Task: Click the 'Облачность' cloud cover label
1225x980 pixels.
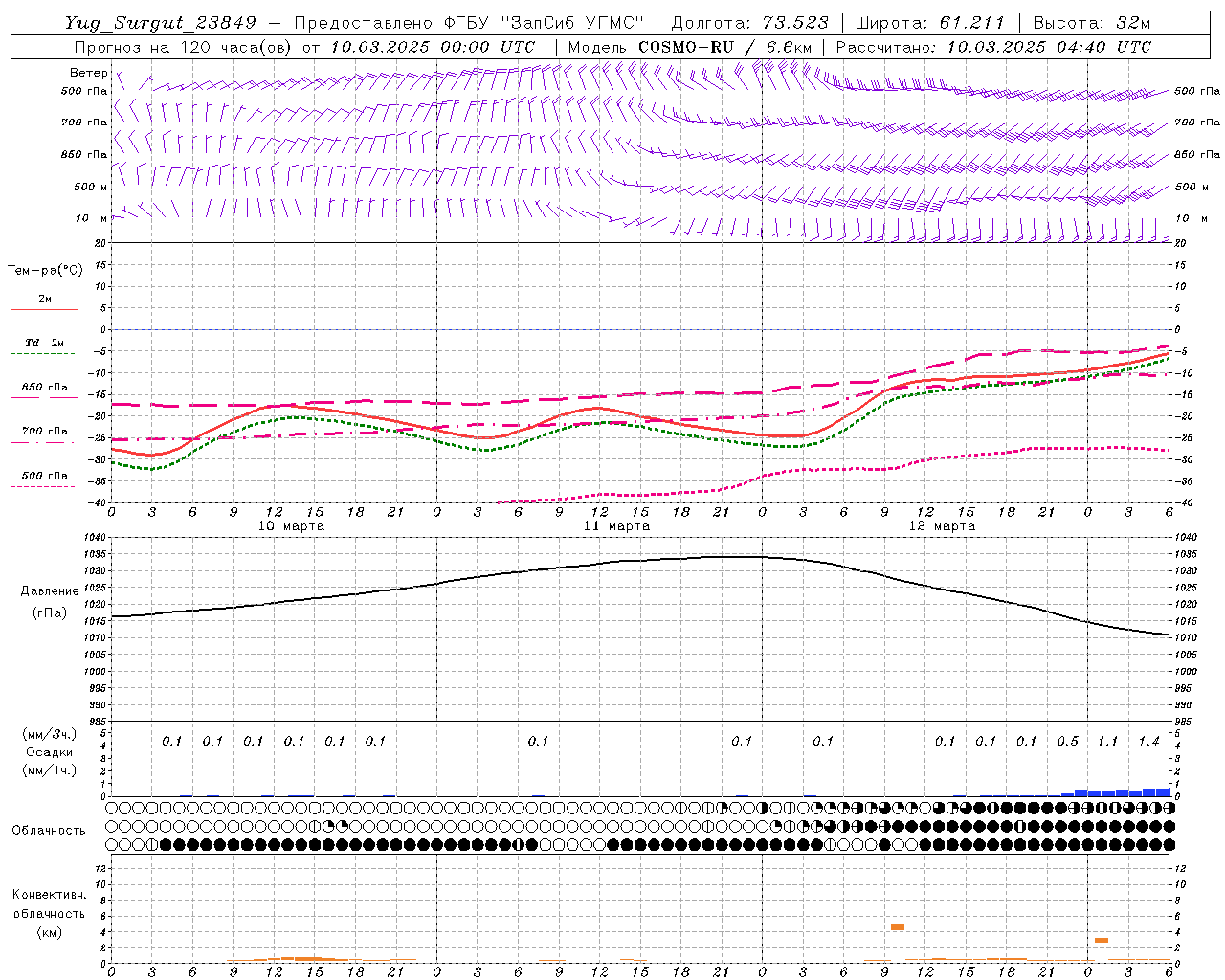Action: pyautogui.click(x=49, y=831)
